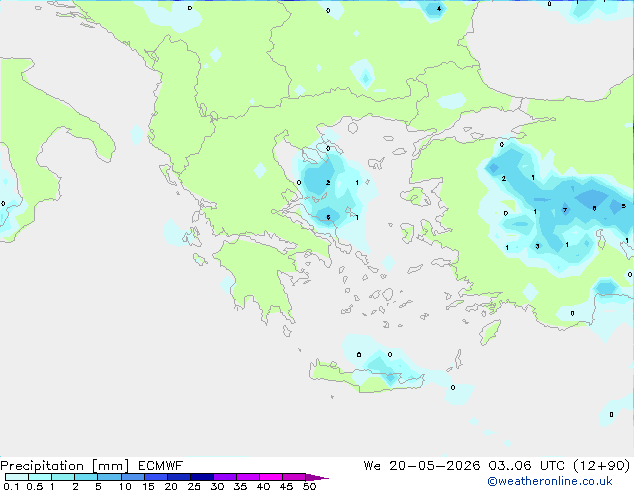Click the 1–2 mm legend color swatch
Viewport: 634px width, 490px height.
[63, 477]
